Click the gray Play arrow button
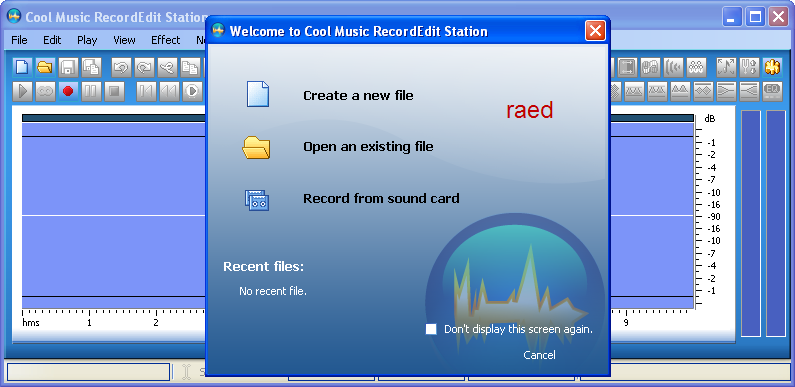 point(22,91)
